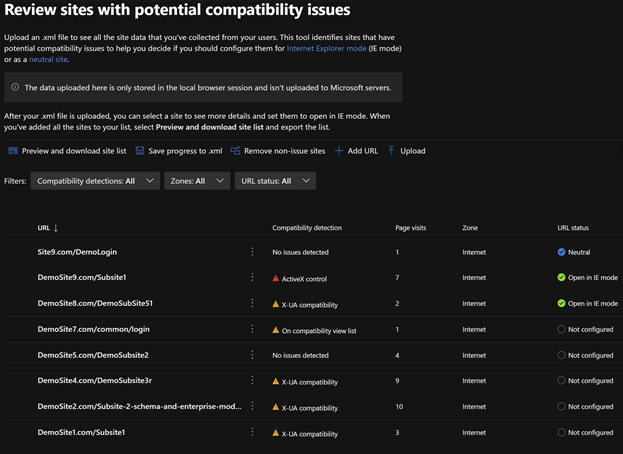Viewport: 623px width, 454px height.
Task: Click the info icon in the data notice
Action: pyautogui.click(x=15, y=87)
